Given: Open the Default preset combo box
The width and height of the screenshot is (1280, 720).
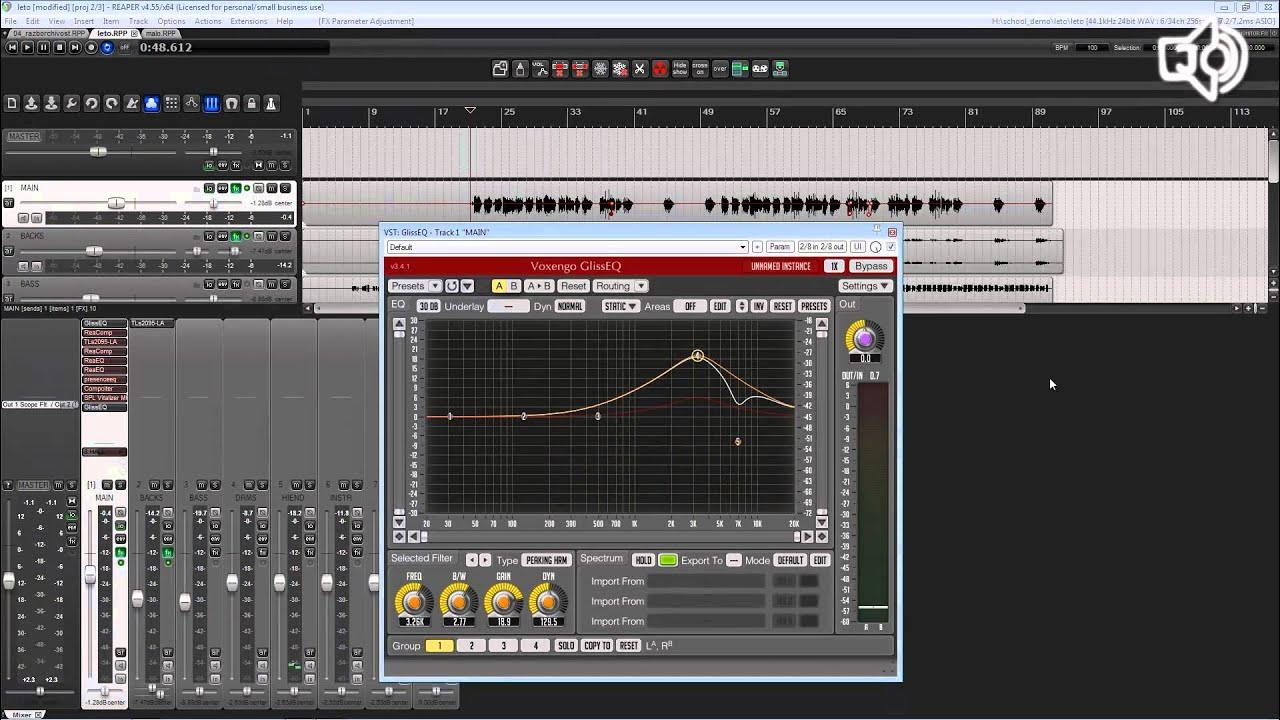Looking at the screenshot, I should click(x=567, y=247).
